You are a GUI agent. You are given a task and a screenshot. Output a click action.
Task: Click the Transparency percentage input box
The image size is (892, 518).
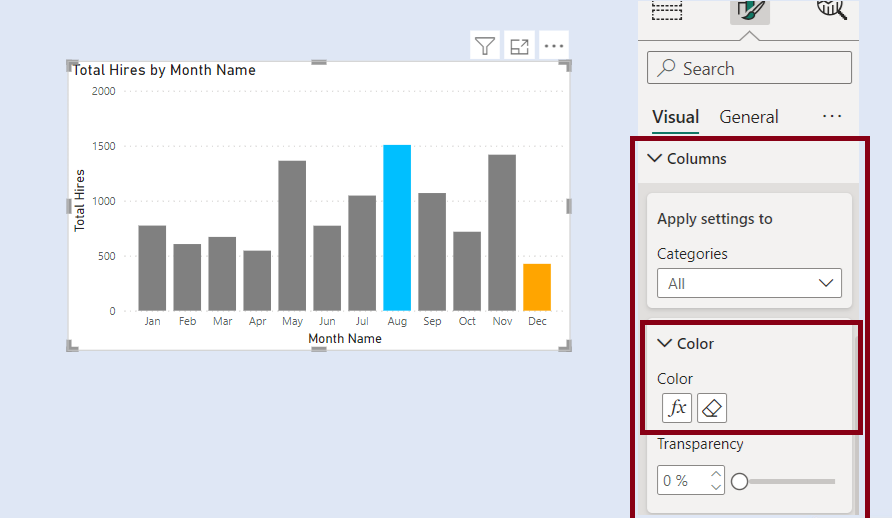682,481
